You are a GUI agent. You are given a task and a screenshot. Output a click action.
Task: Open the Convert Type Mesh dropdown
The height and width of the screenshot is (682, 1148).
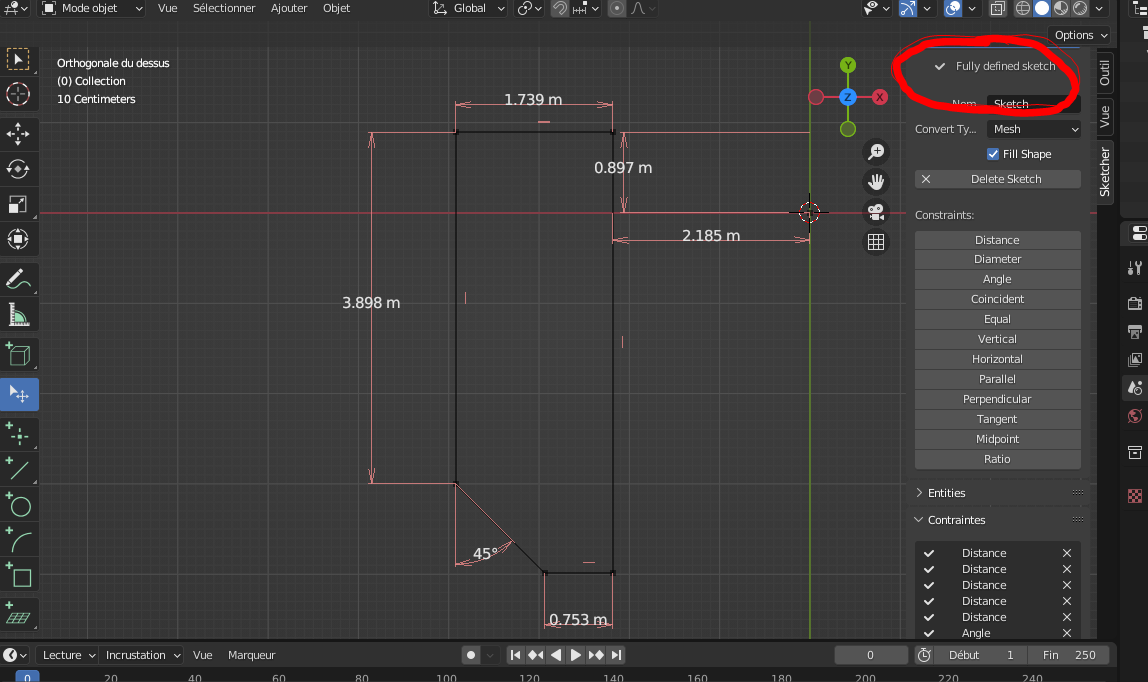[x=1034, y=129]
